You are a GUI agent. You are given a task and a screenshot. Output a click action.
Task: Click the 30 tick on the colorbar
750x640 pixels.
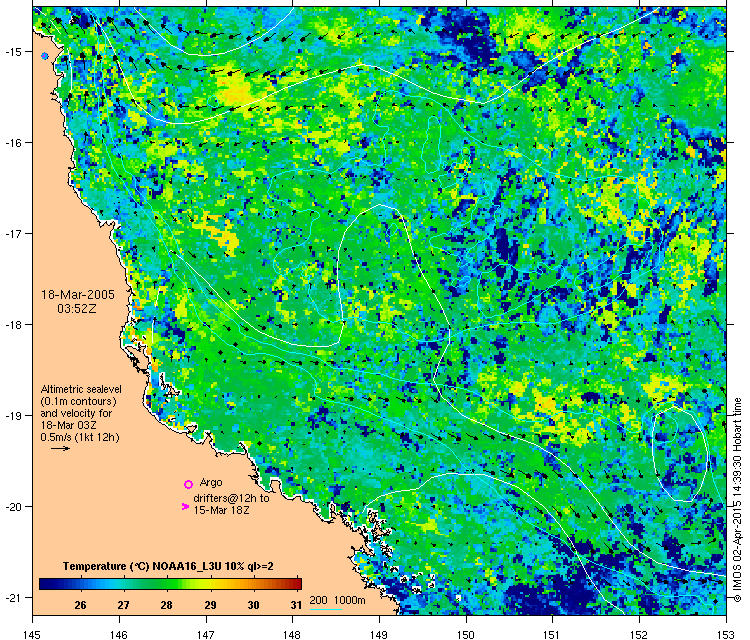click(x=254, y=605)
